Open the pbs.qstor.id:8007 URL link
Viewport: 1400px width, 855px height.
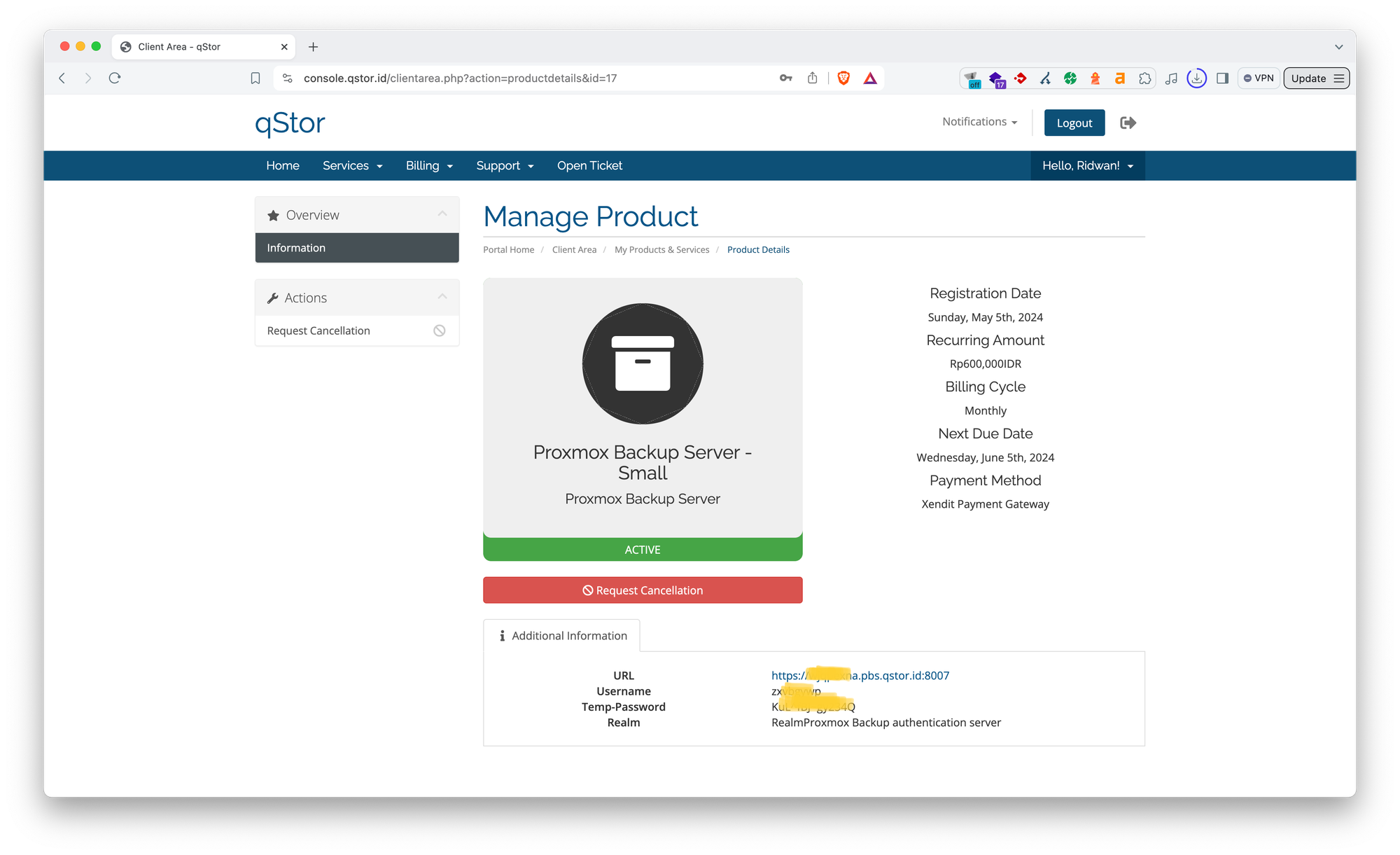[860, 676]
